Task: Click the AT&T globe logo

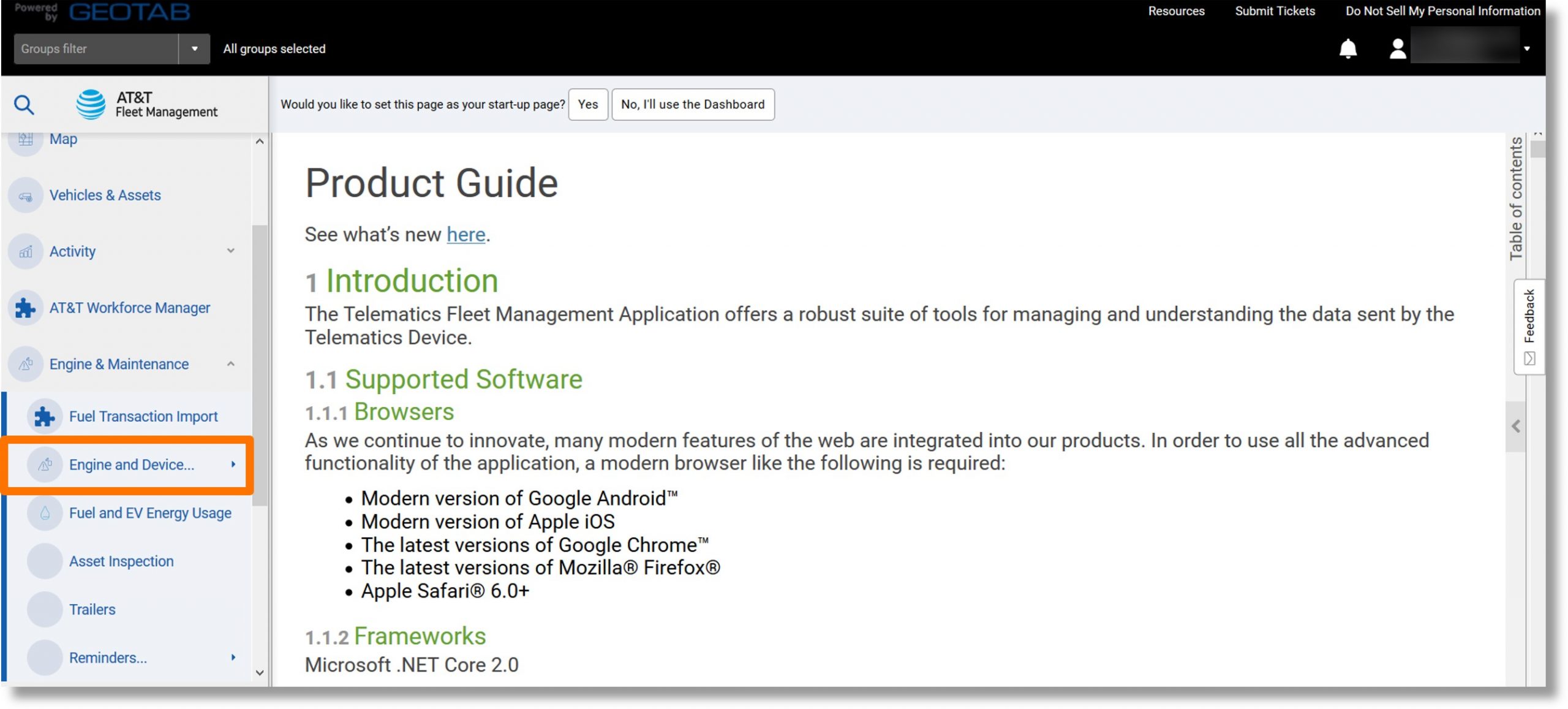Action: [x=91, y=104]
